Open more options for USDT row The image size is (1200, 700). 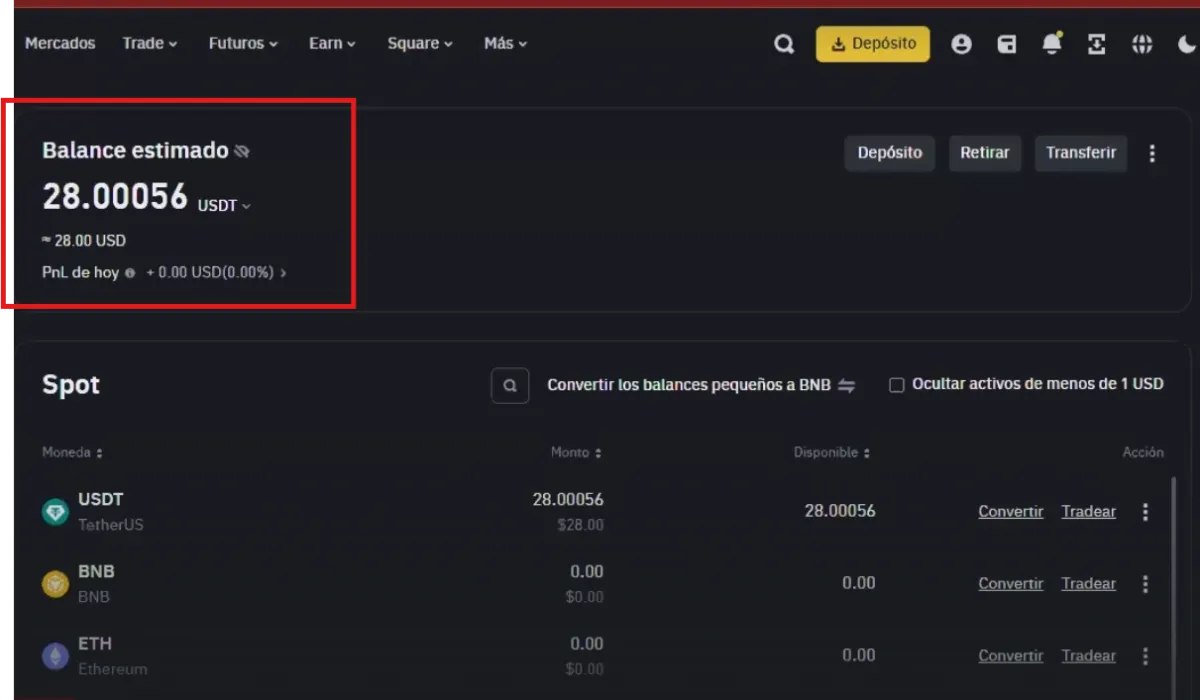point(1145,512)
